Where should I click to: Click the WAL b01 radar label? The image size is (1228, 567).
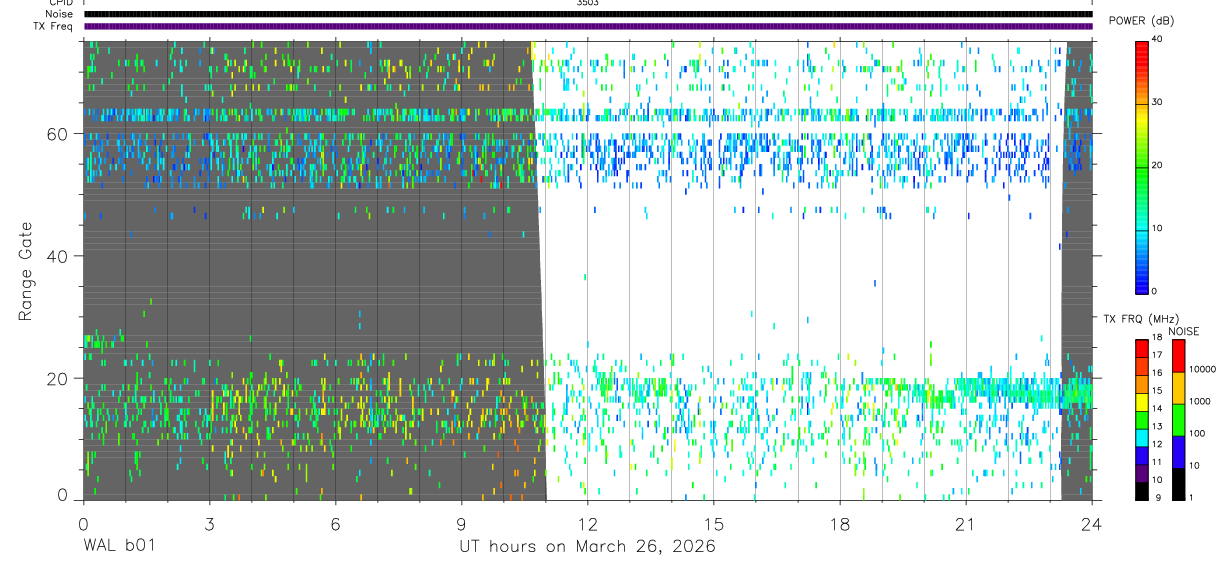coord(119,547)
